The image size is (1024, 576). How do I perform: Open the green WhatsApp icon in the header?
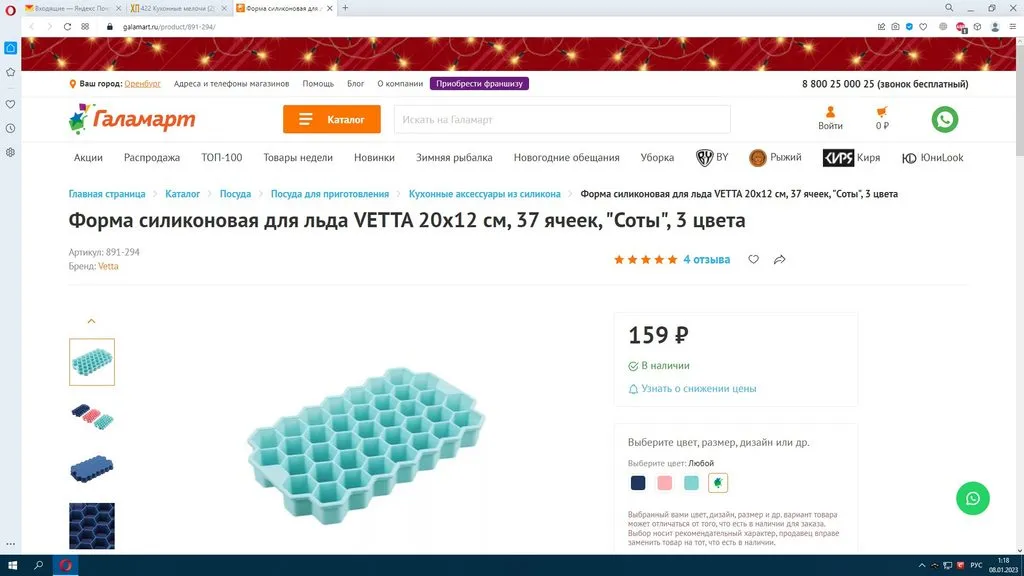click(x=944, y=120)
